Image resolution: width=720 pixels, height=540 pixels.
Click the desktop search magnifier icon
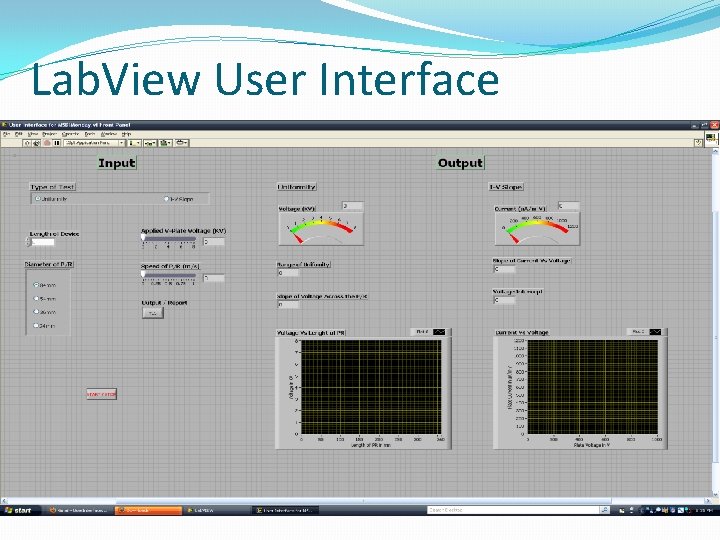(x=605, y=510)
